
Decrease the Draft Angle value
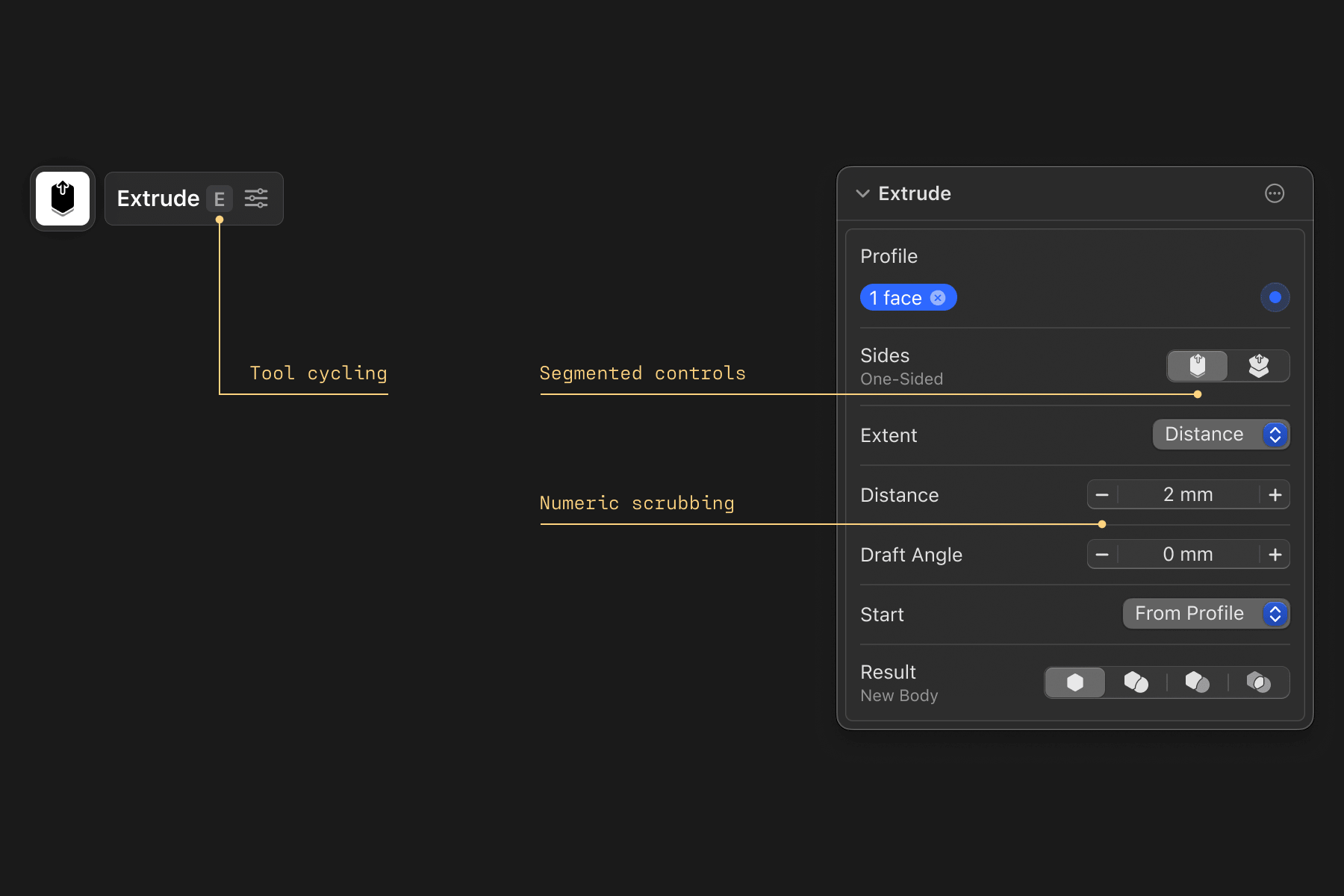point(1102,554)
